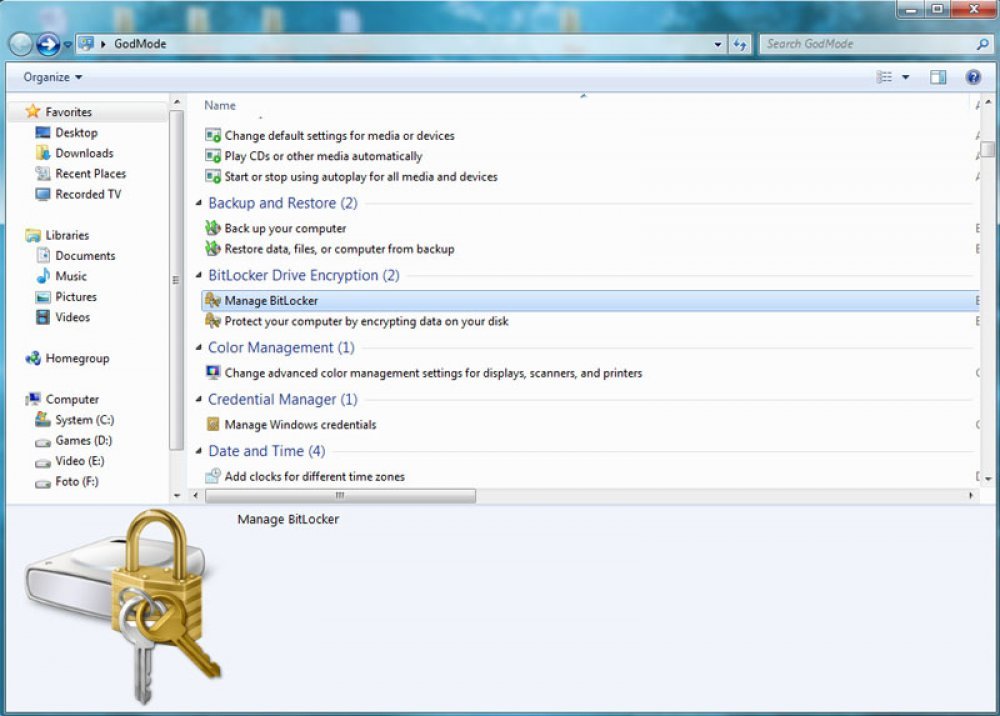This screenshot has width=1000, height=716.
Task: Open the Organize menu
Action: (x=52, y=77)
